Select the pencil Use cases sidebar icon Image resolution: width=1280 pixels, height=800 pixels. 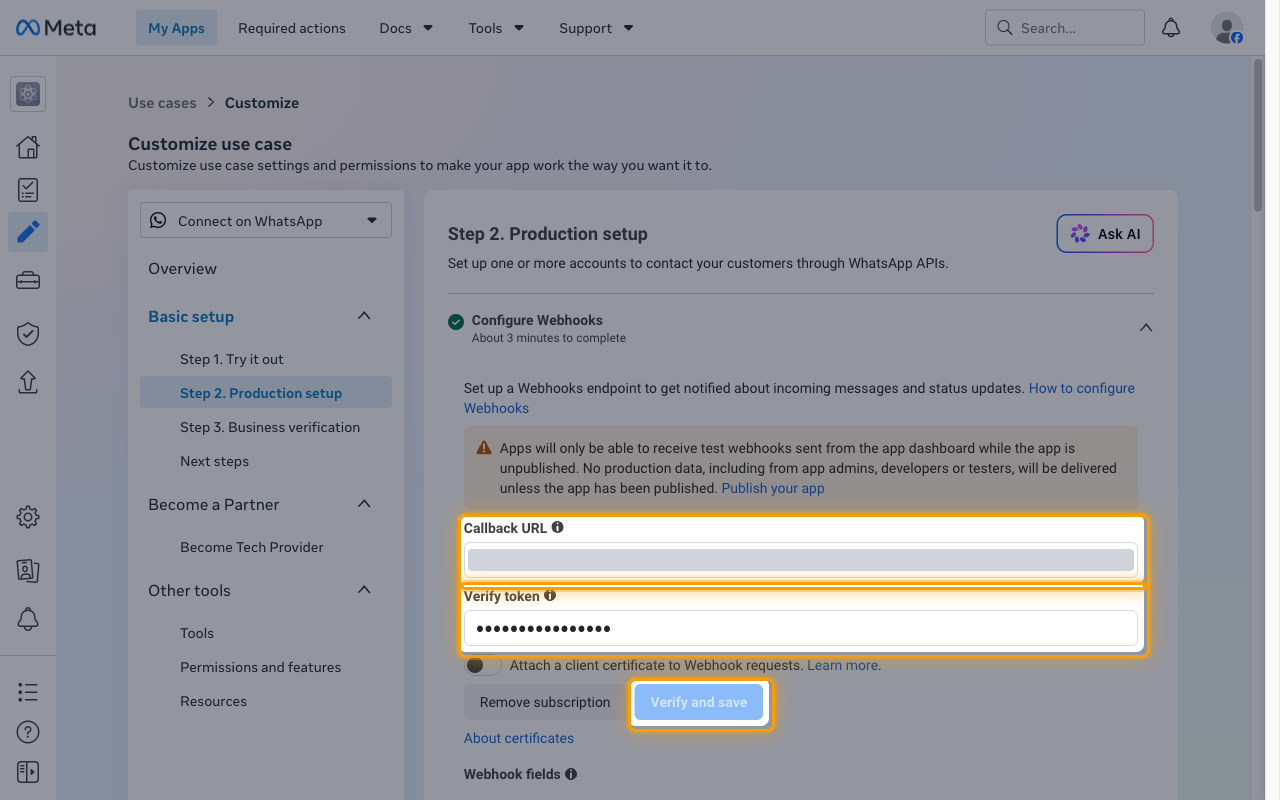pyautogui.click(x=28, y=232)
